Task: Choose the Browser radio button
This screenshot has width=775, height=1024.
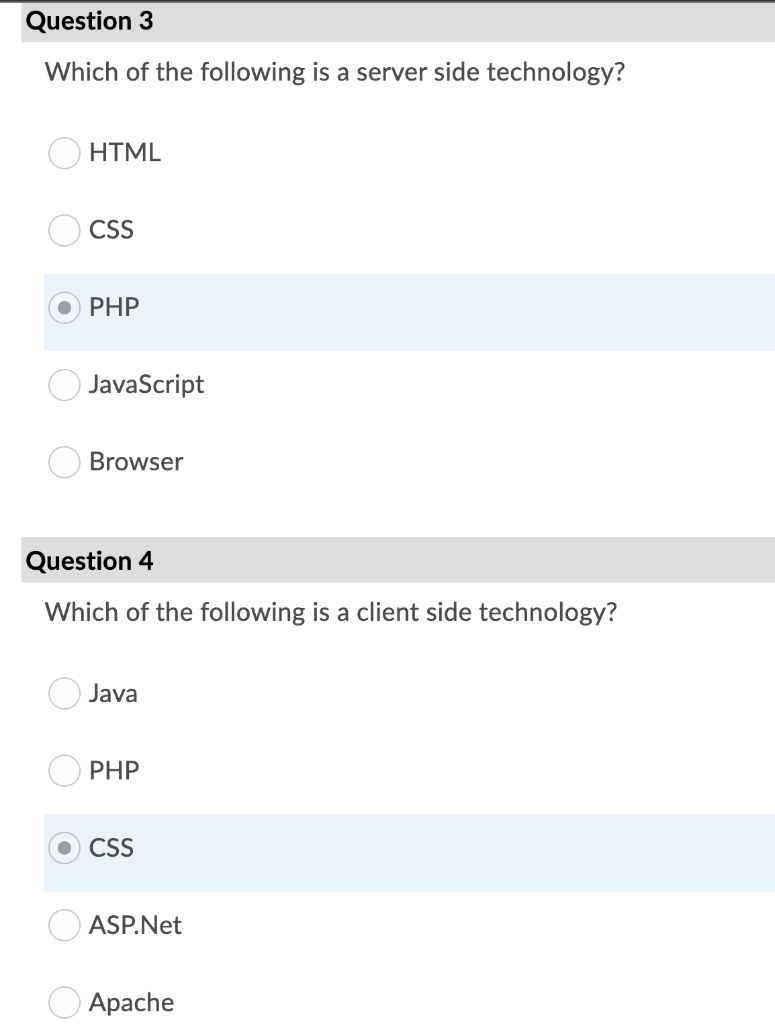Action: click(64, 462)
